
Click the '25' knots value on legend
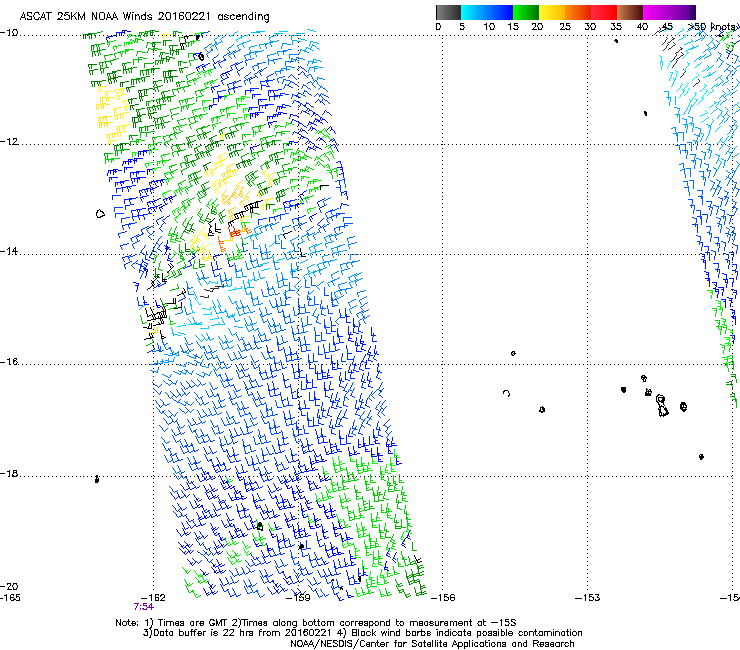[x=565, y=27]
